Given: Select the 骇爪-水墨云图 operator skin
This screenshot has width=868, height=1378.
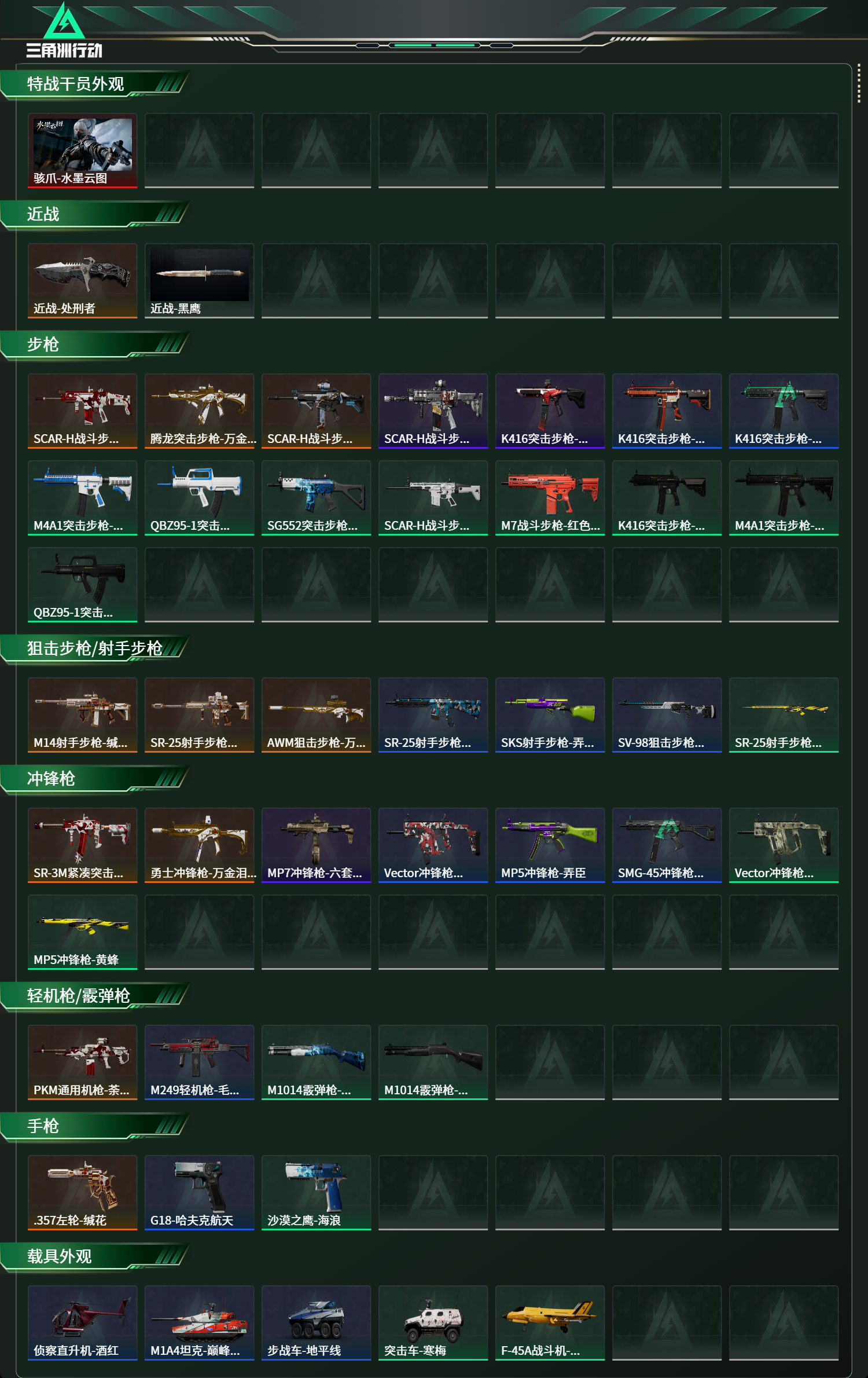Looking at the screenshot, I should click(x=83, y=151).
